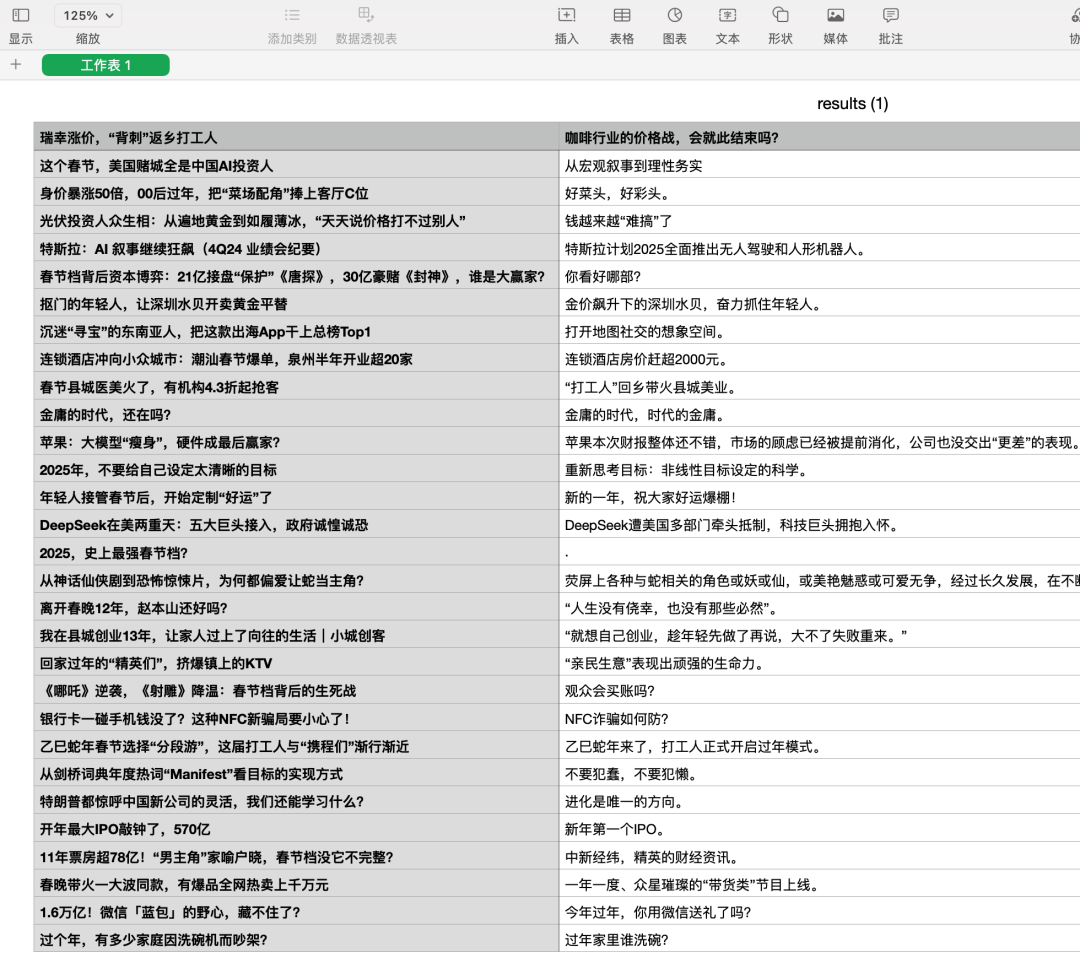The image size is (1080, 963).
Task: Select cell 特斯拉计划2025全面推出无人驾驶和人形机器人。
Action: [x=820, y=249]
